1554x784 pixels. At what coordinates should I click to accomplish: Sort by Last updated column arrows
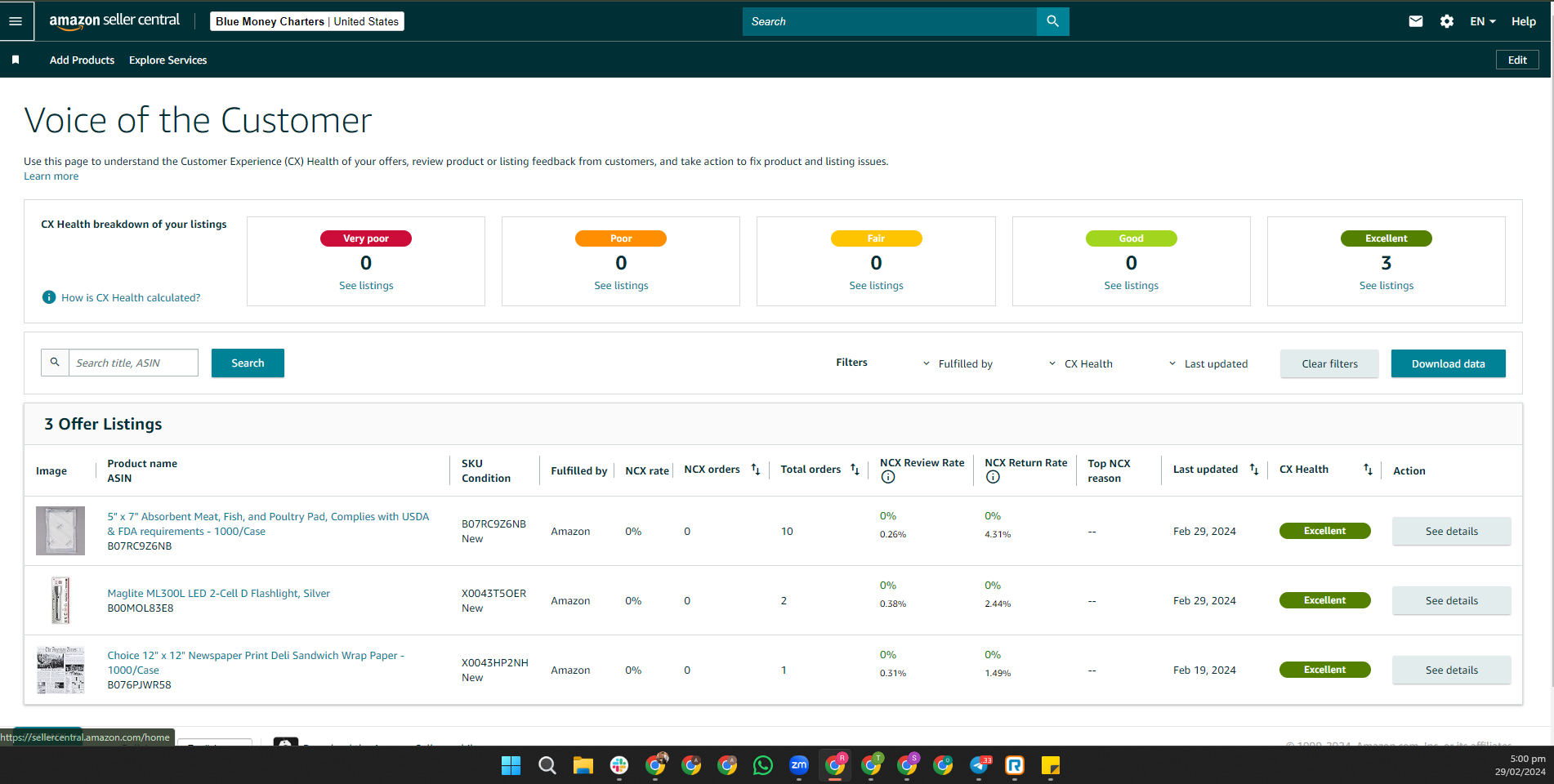[x=1254, y=470]
